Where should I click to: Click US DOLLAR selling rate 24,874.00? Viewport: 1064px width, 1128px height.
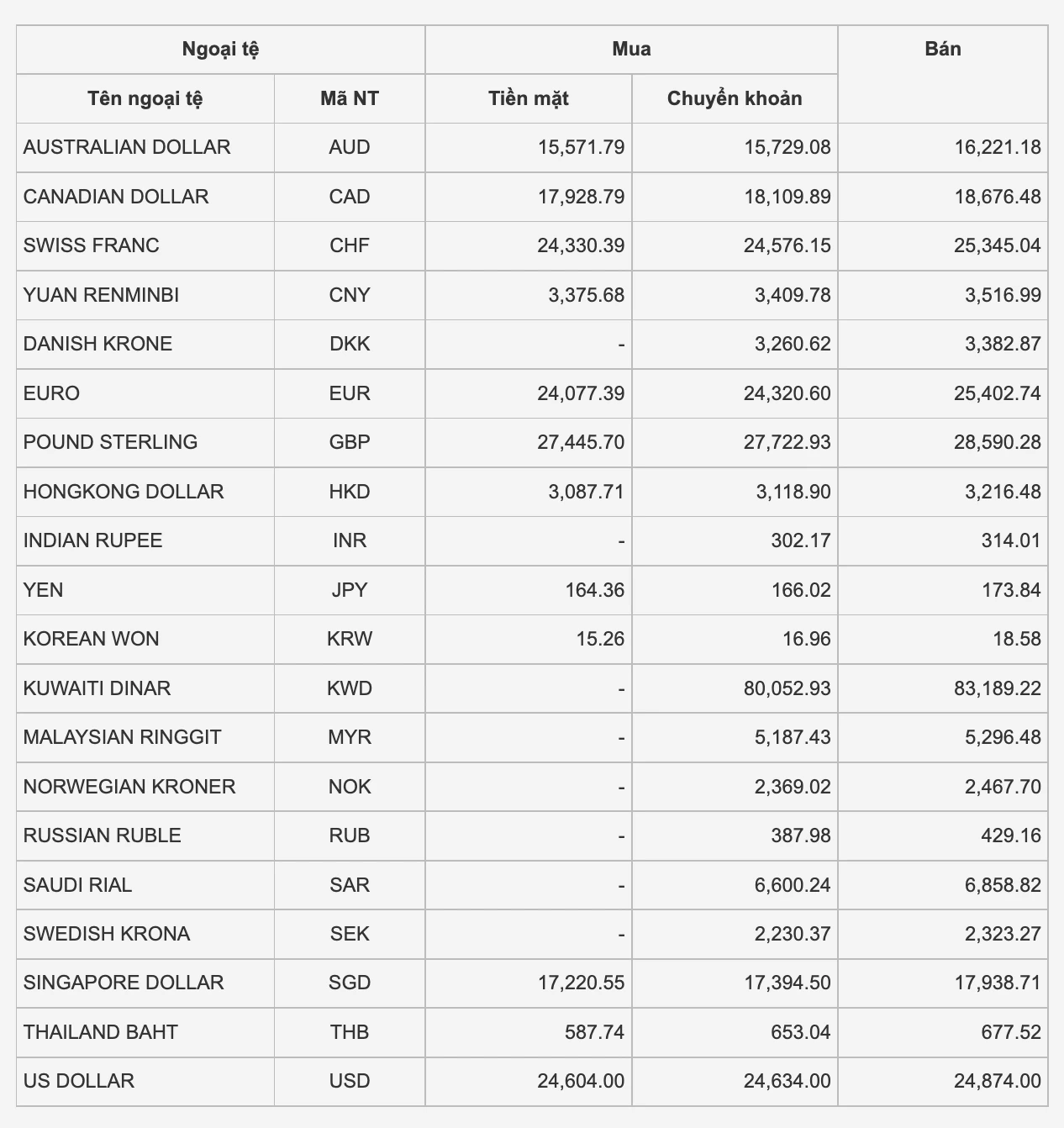(x=997, y=1081)
